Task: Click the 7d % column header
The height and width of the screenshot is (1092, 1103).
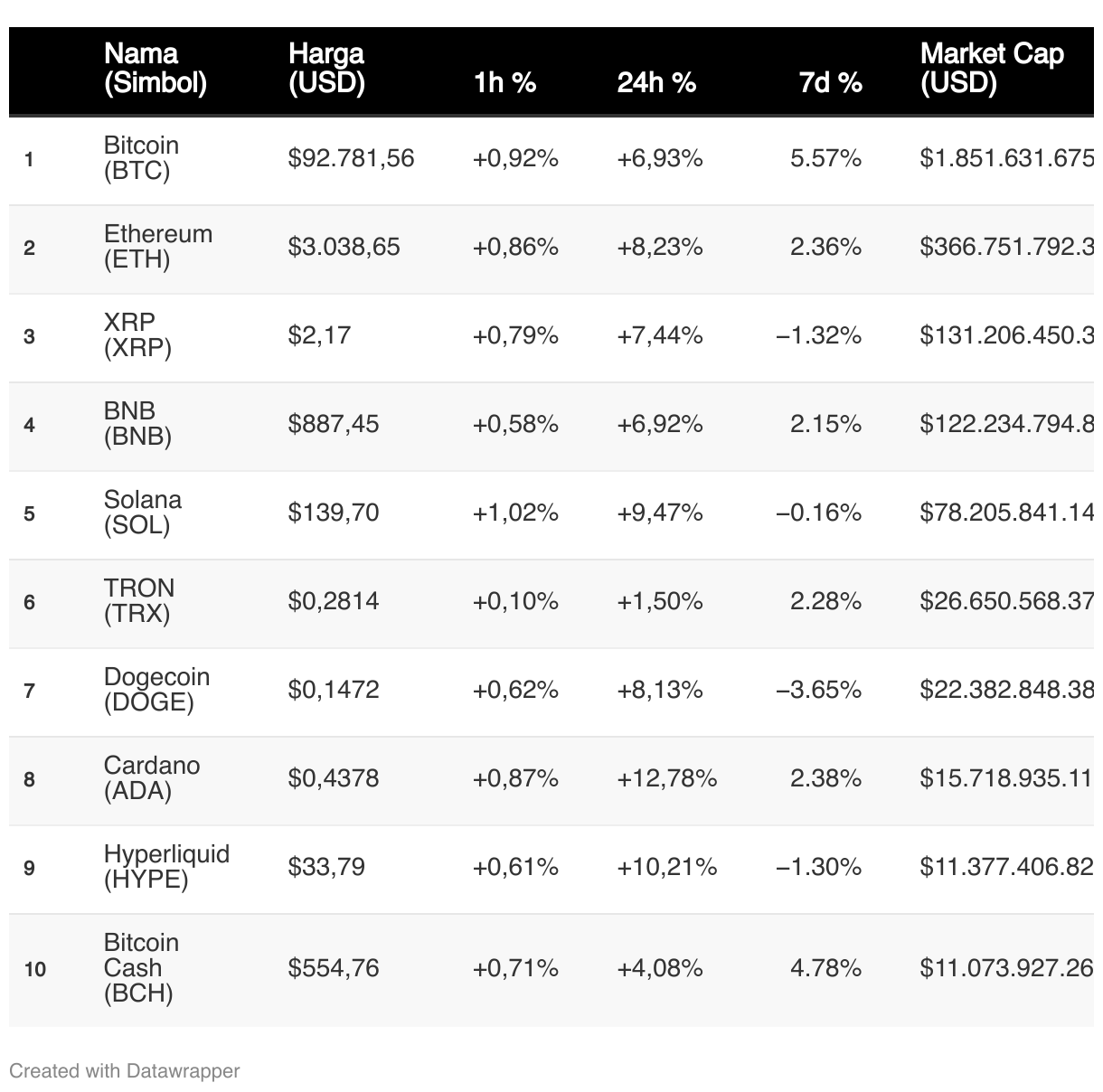Action: pos(830,83)
